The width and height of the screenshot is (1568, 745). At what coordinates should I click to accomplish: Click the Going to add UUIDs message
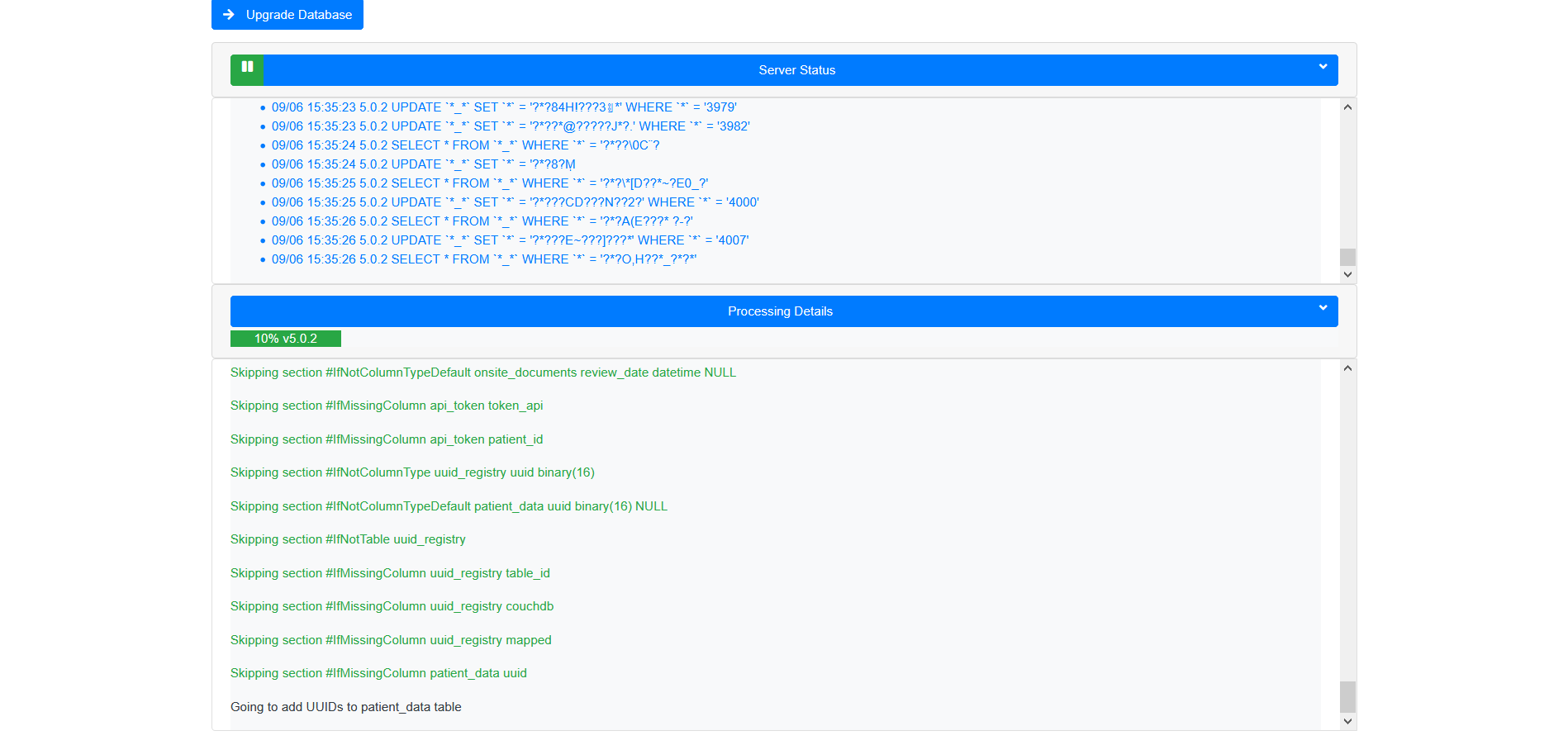pos(345,707)
